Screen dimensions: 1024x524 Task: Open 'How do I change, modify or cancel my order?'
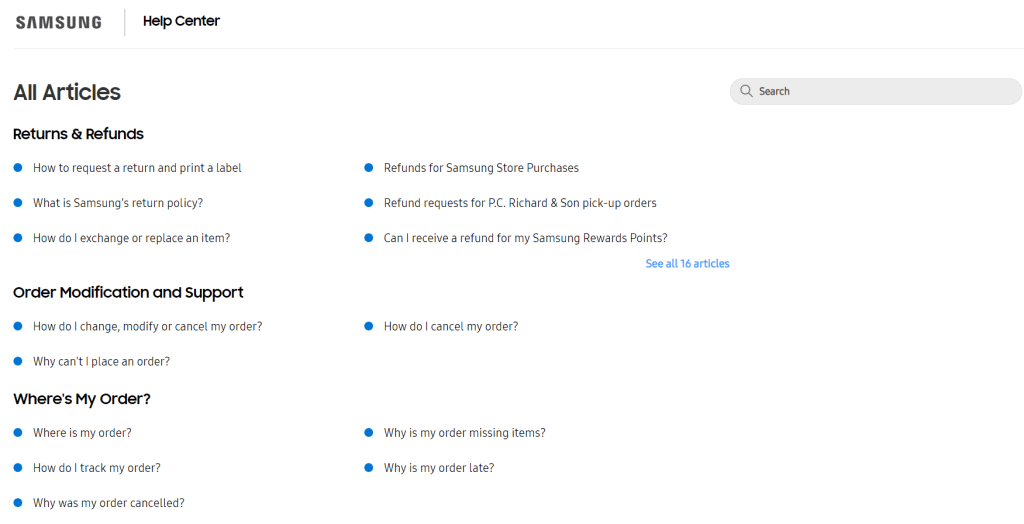point(148,326)
